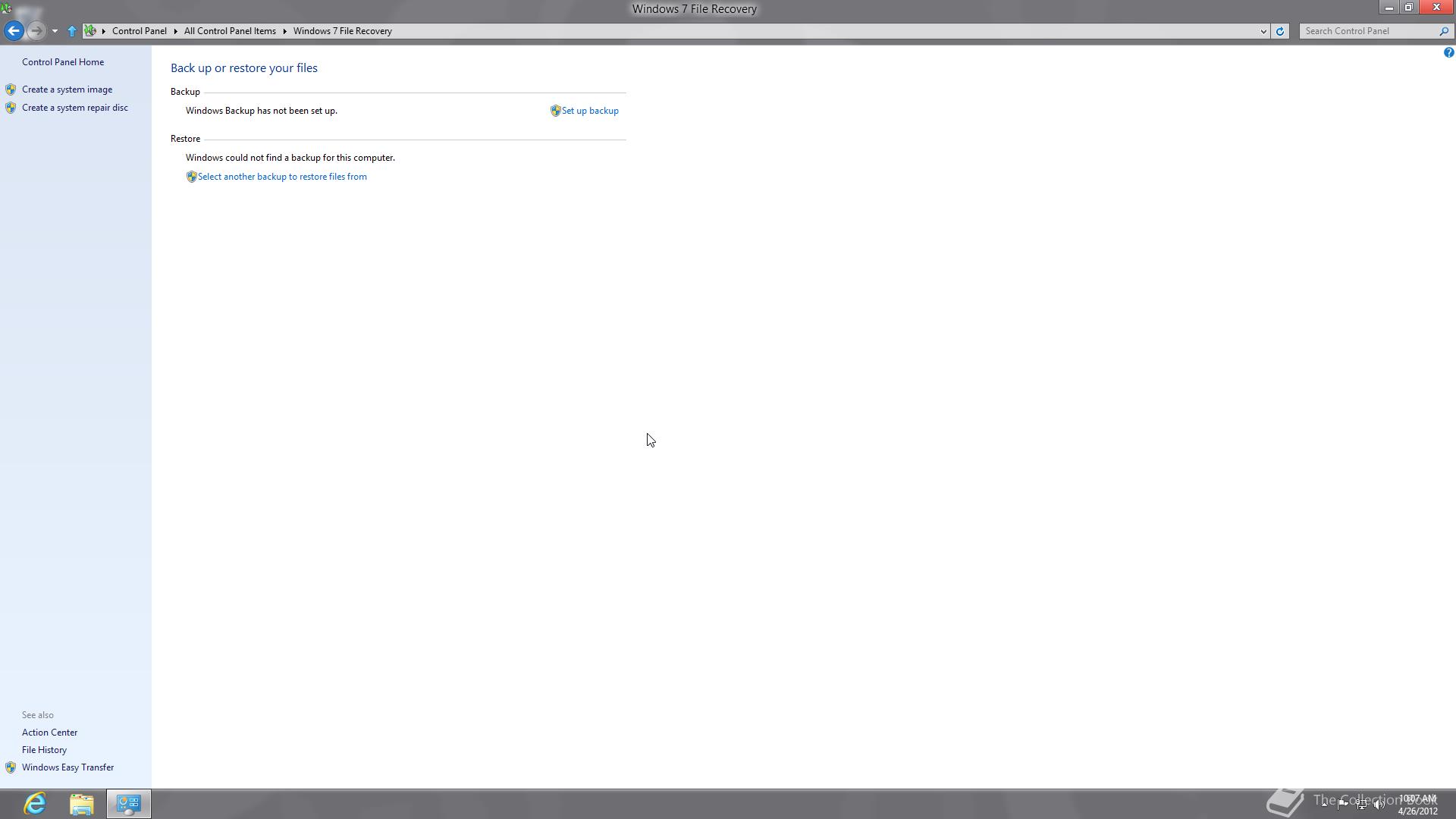Close the Windows 7 File Recovery window
The height and width of the screenshot is (819, 1456).
1436,8
